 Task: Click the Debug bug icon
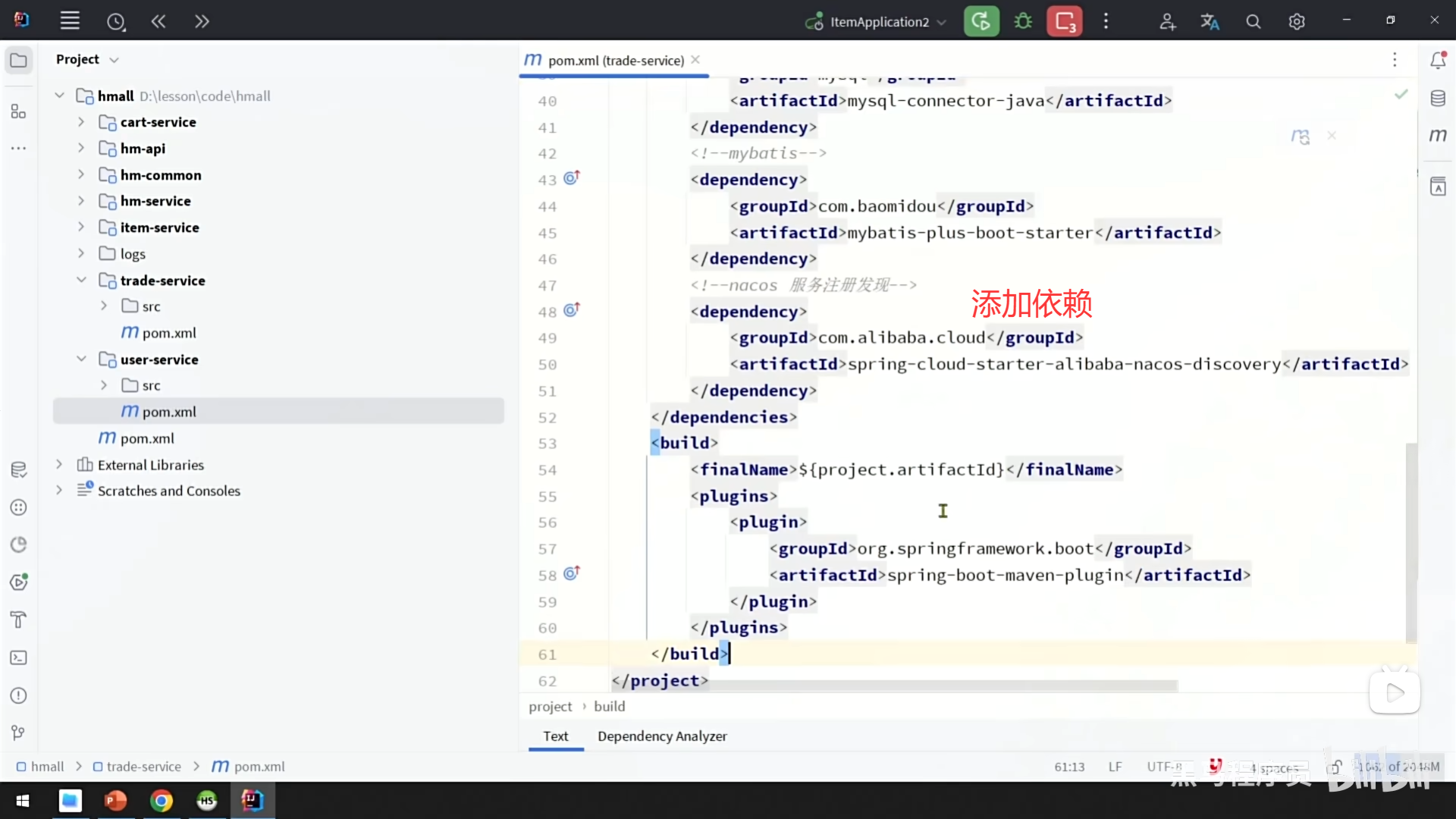[1023, 21]
